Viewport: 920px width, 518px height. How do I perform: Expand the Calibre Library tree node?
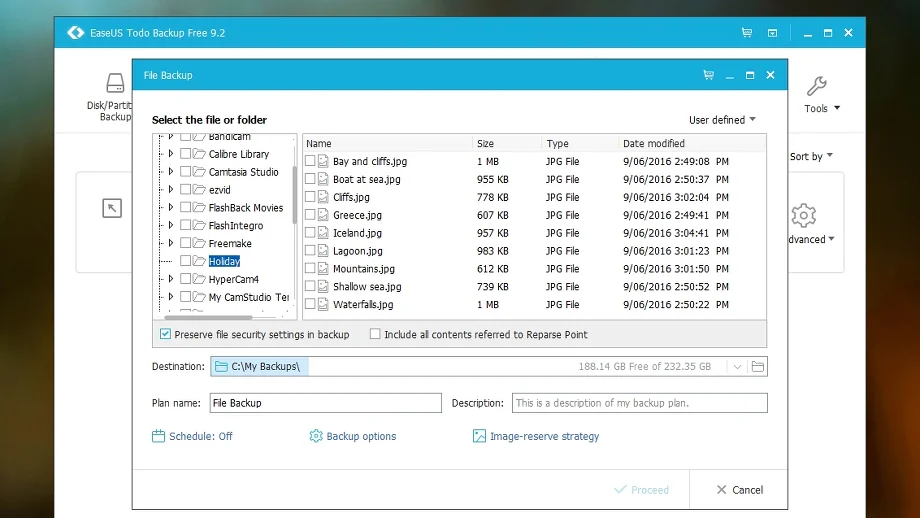point(171,154)
